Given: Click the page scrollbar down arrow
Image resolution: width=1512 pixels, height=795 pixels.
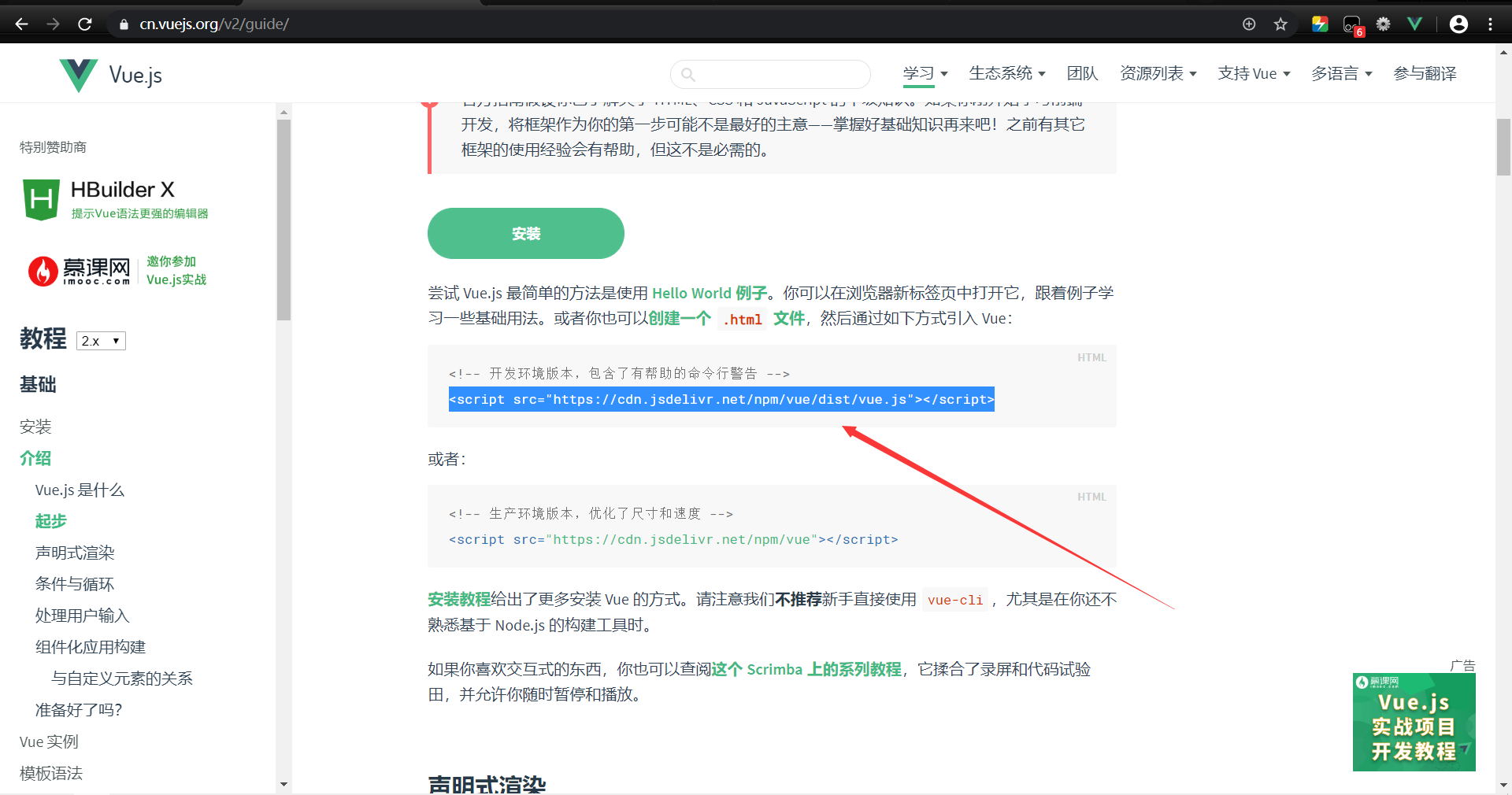Looking at the screenshot, I should [x=1503, y=785].
